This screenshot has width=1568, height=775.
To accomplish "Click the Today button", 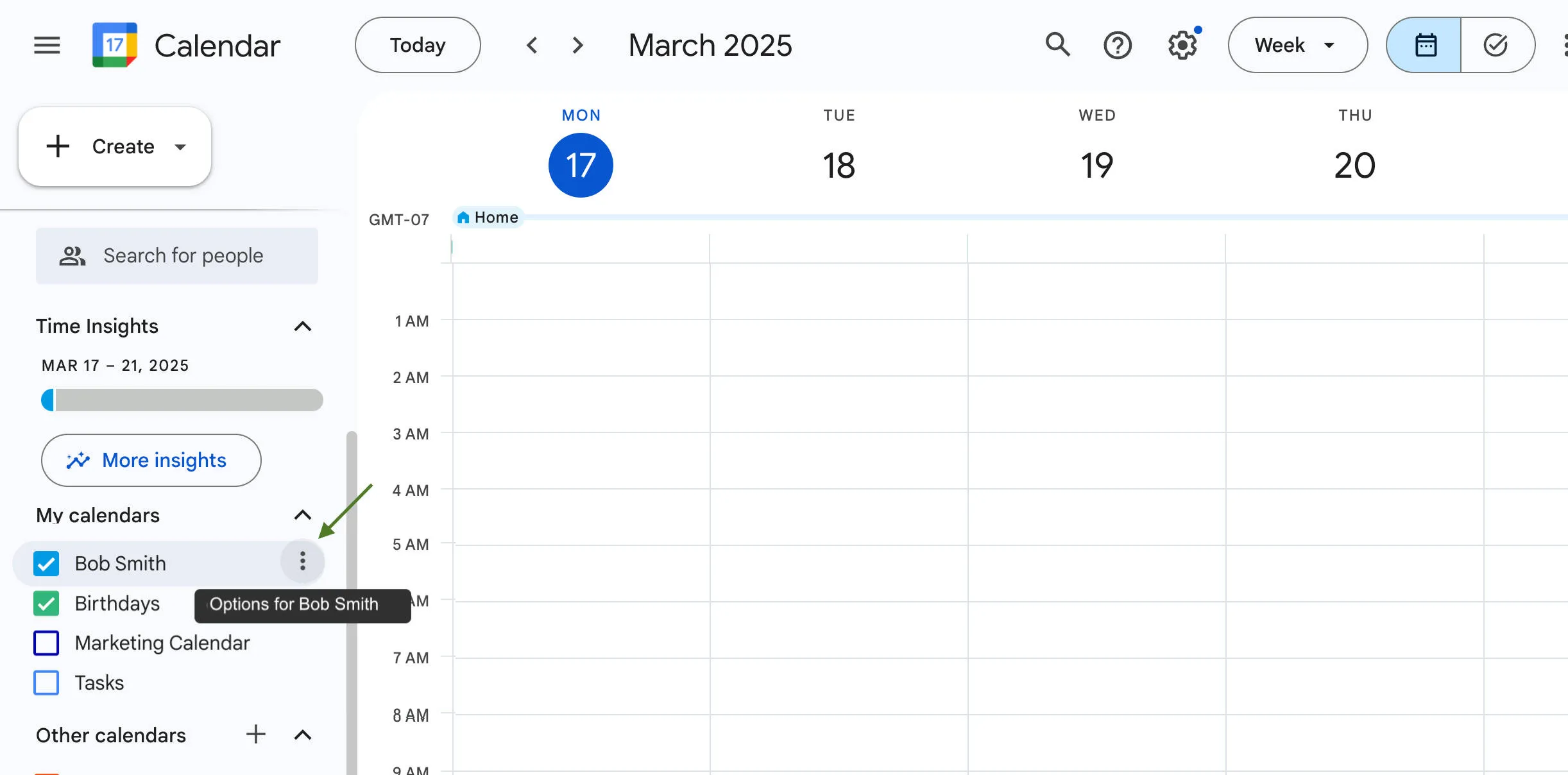I will tap(417, 45).
